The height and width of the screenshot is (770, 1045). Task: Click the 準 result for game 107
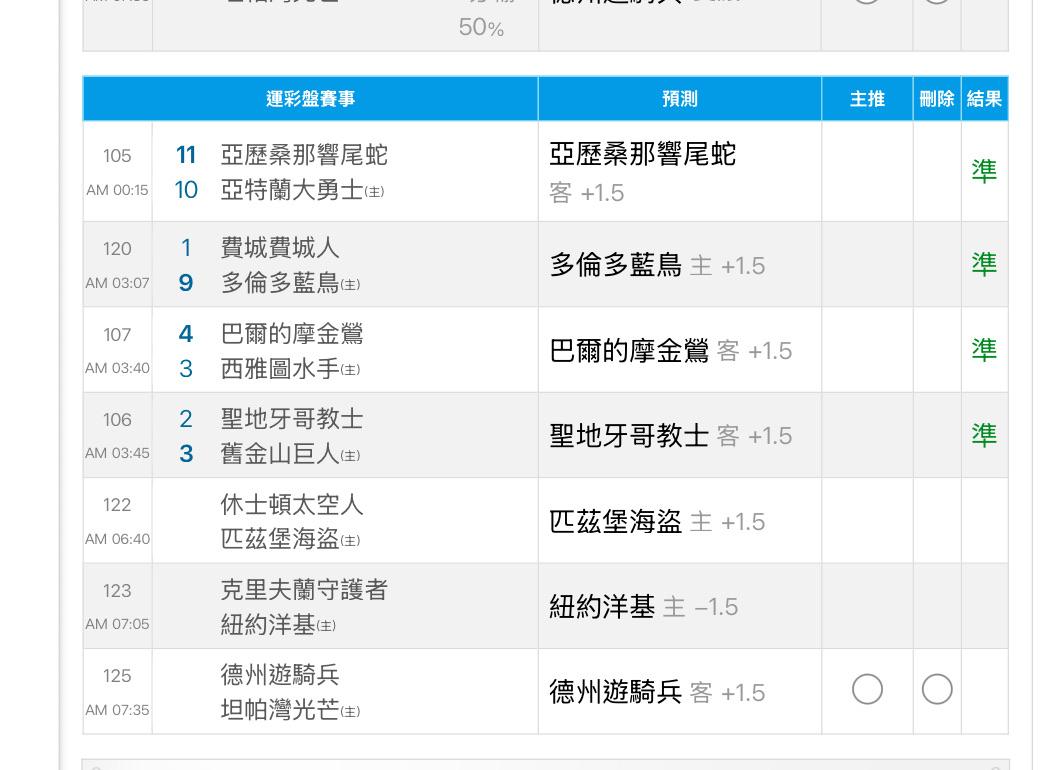click(984, 350)
